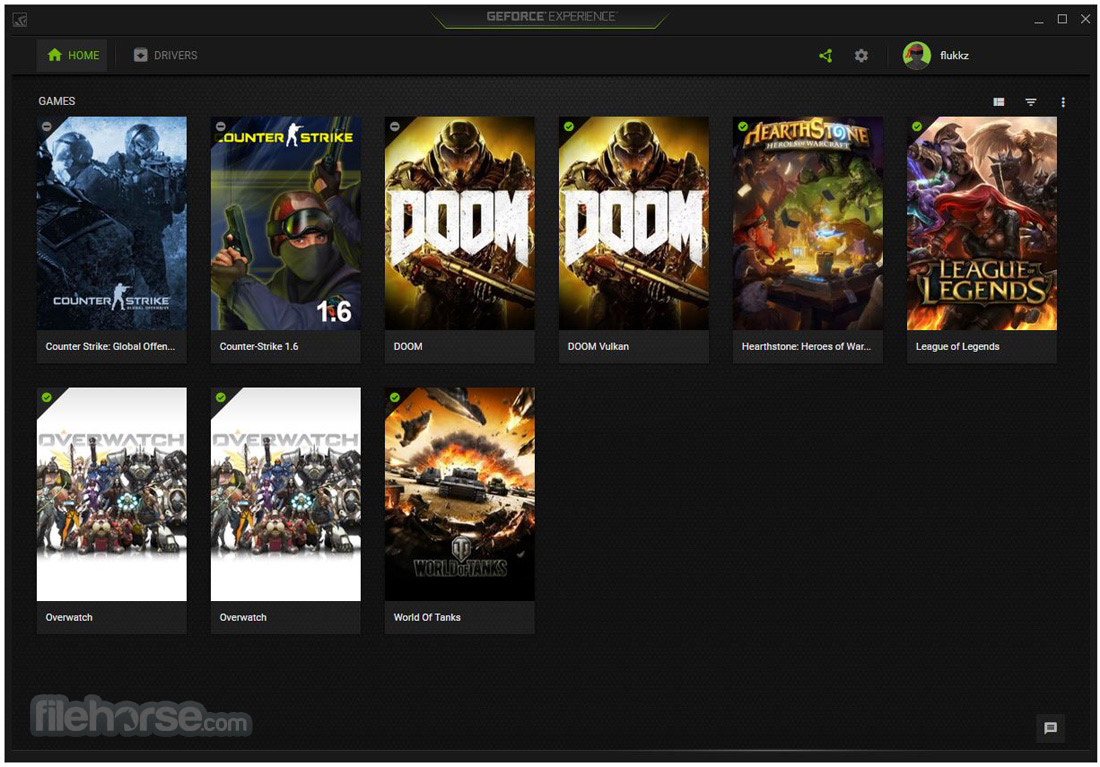
Task: Click the Hearthstone: Heroes of War... title
Action: 806,346
